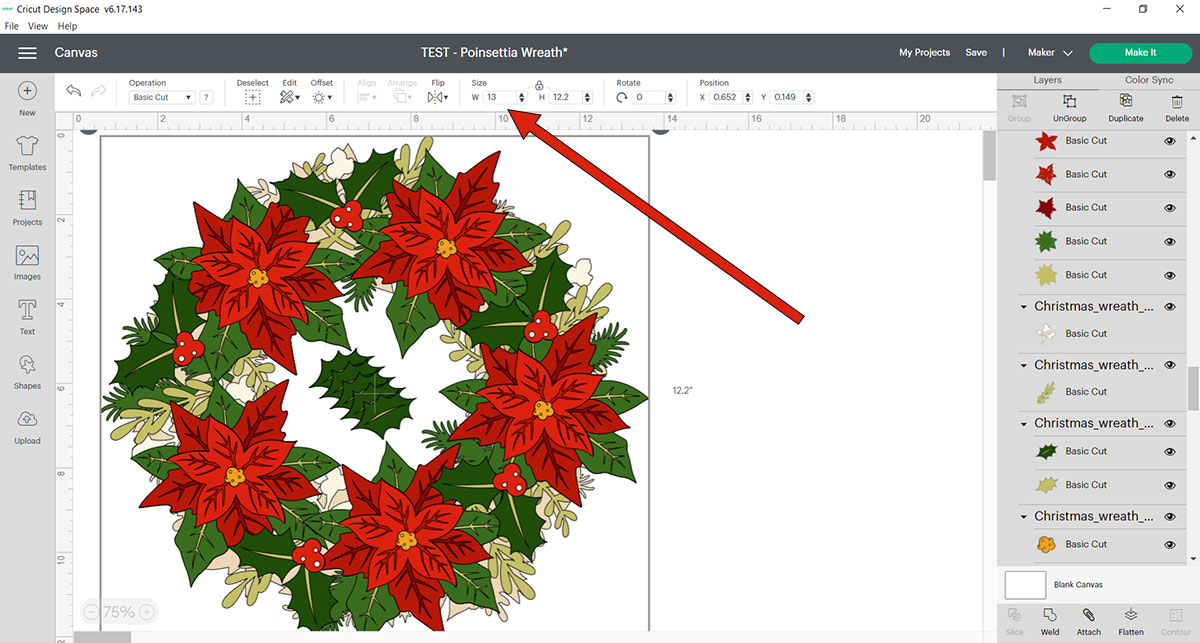The height and width of the screenshot is (643, 1200).
Task: Open the Shapes tool
Action: click(x=27, y=371)
